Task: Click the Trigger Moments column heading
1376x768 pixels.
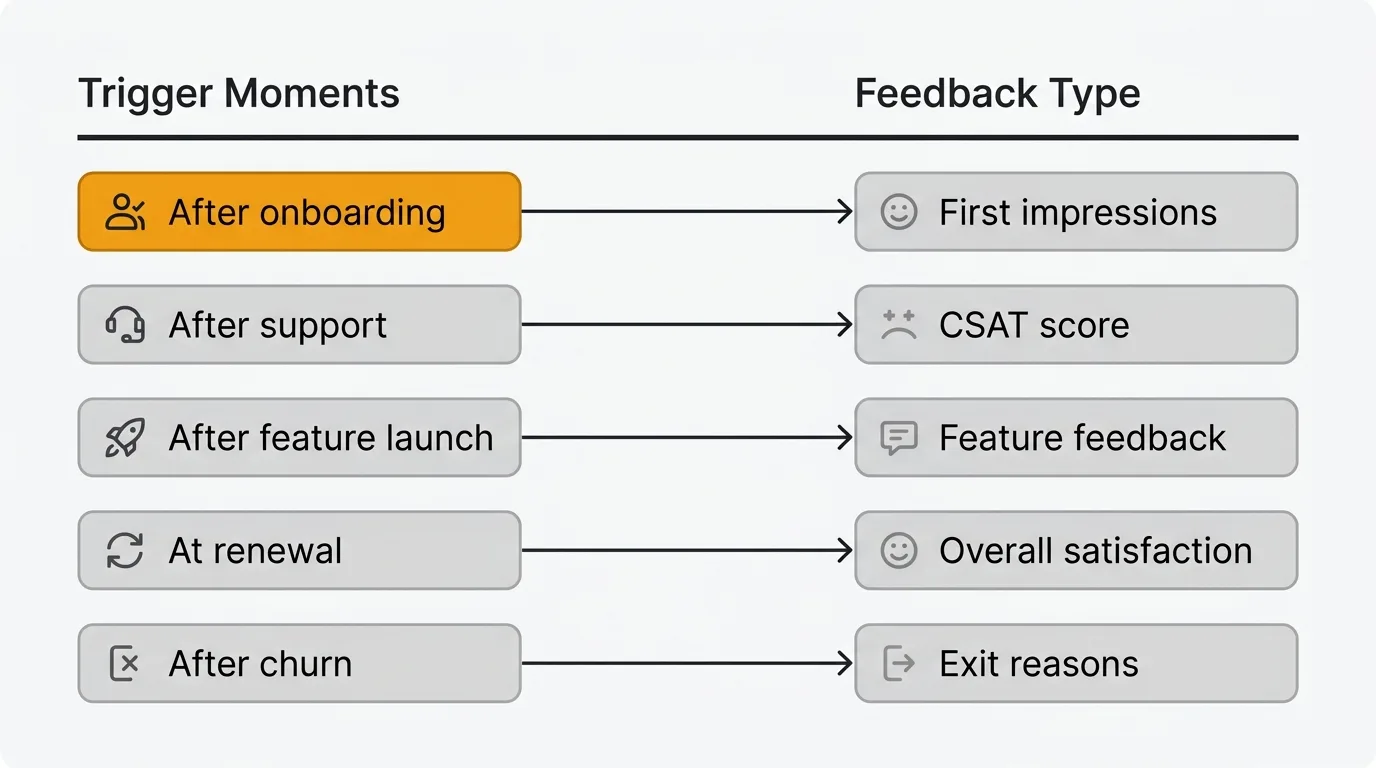Action: click(238, 94)
